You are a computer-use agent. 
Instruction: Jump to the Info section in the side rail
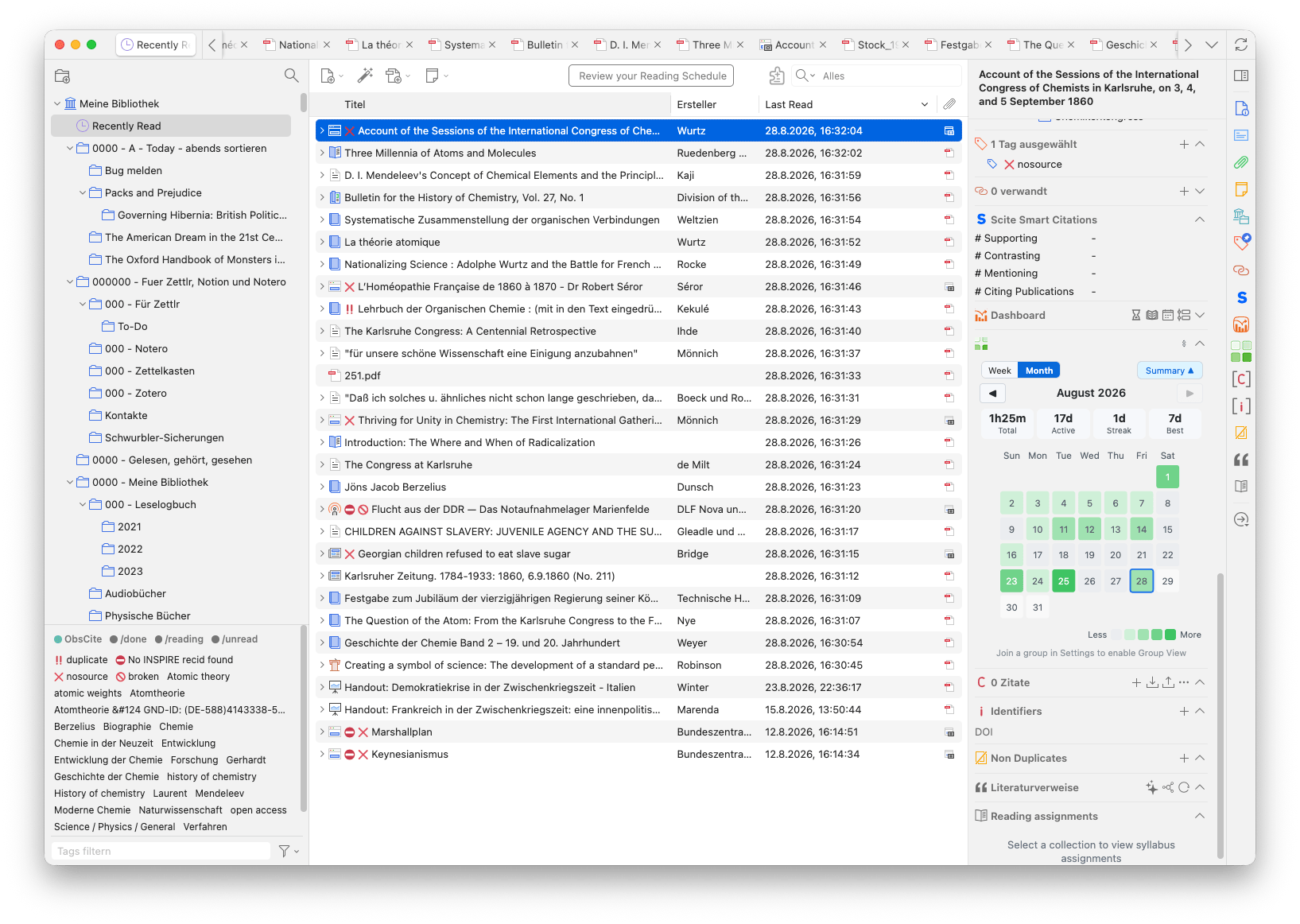(1241, 108)
